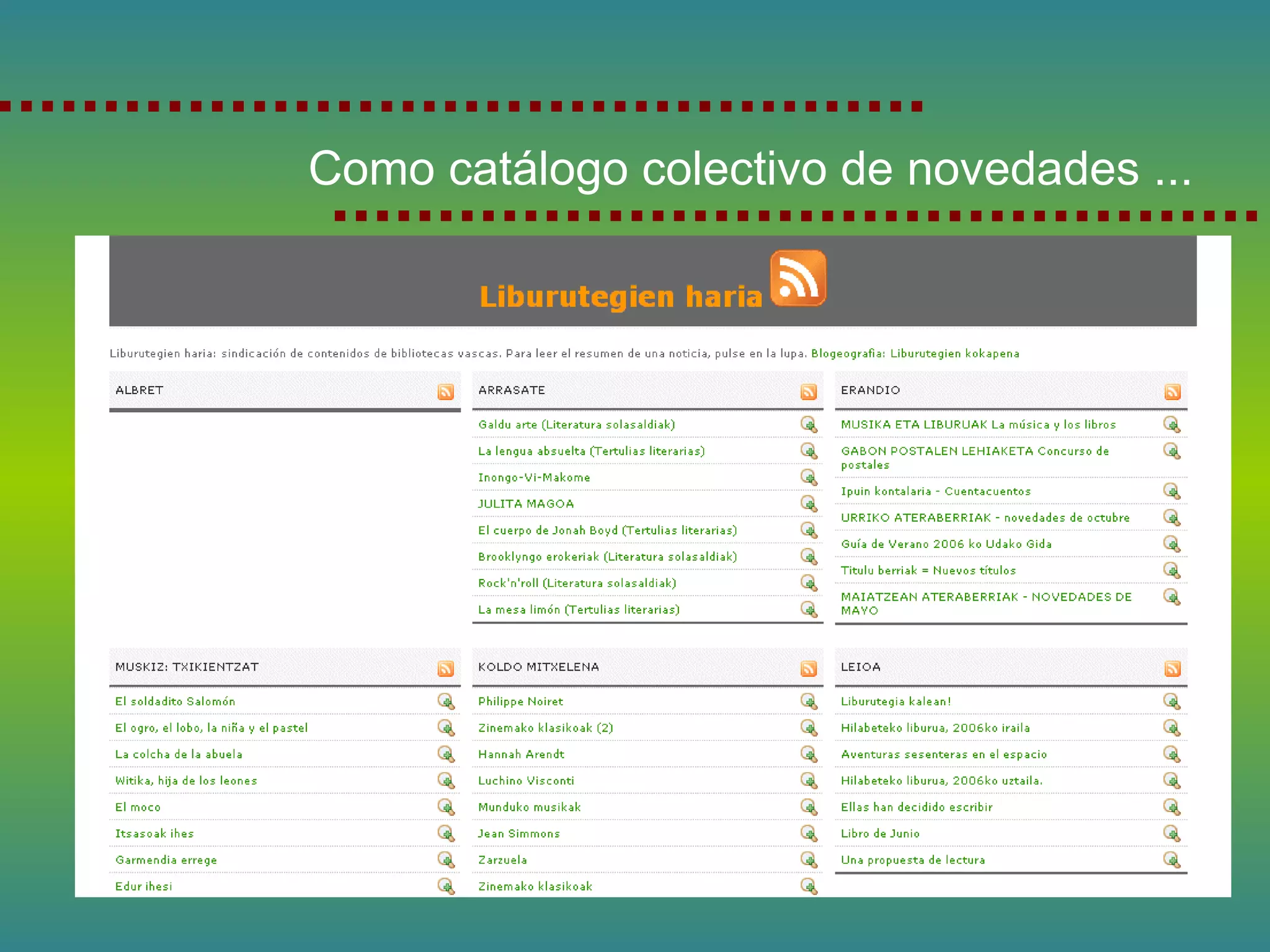Click magnifier beside El soldadito Salomón
1270x952 pixels.
click(x=446, y=701)
